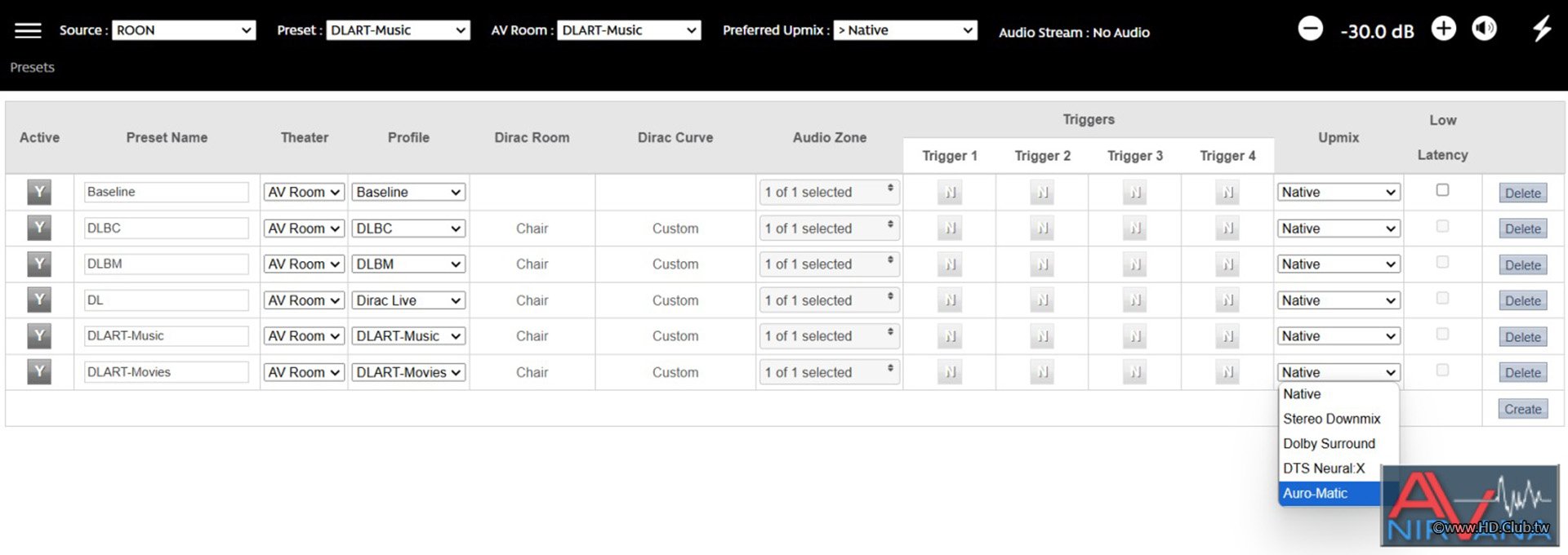Toggle Trigger 3 for Baseline row
Image resolution: width=1568 pixels, height=555 pixels.
coord(1134,193)
